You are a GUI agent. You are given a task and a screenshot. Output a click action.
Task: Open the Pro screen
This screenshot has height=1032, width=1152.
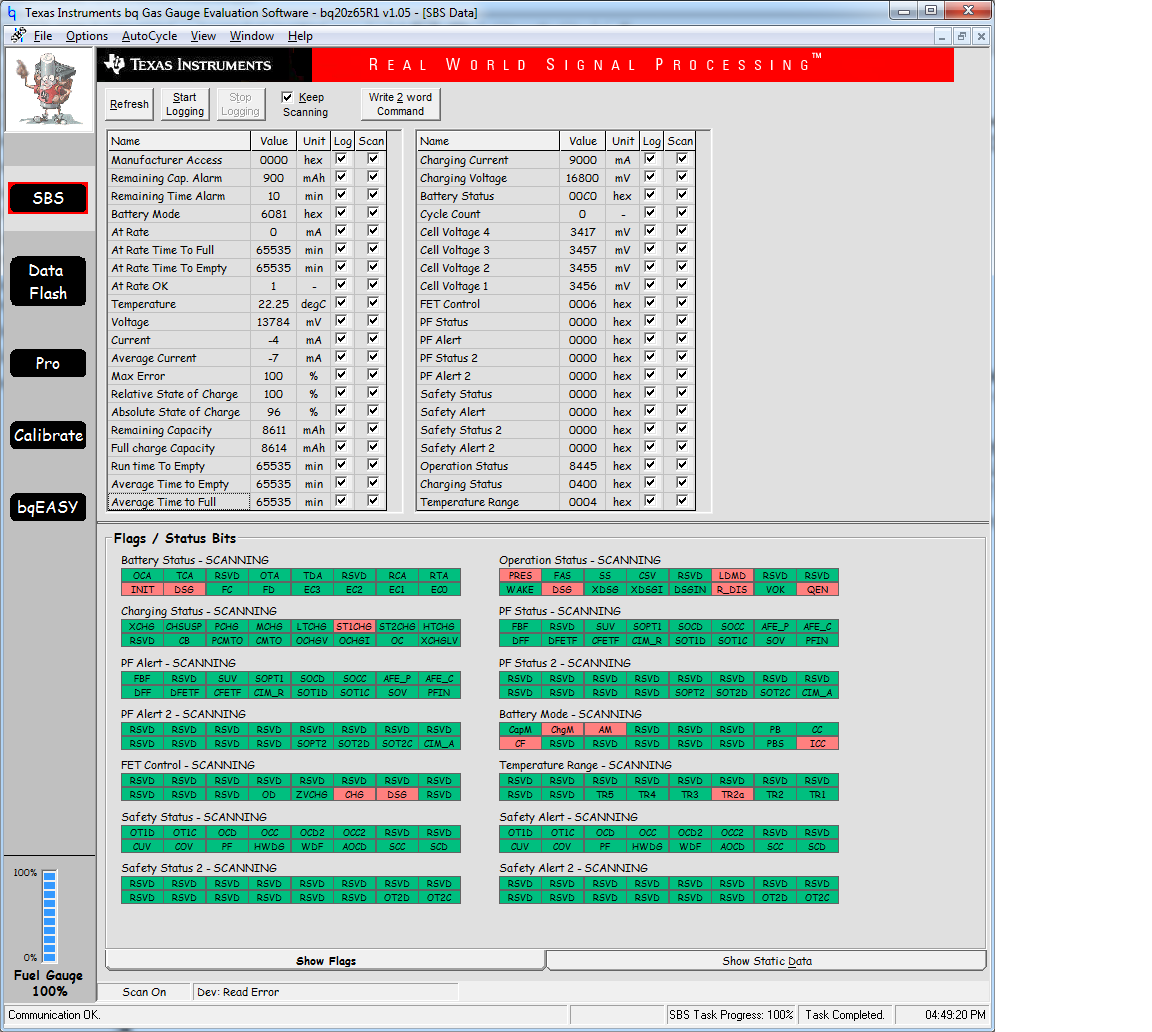coord(48,364)
